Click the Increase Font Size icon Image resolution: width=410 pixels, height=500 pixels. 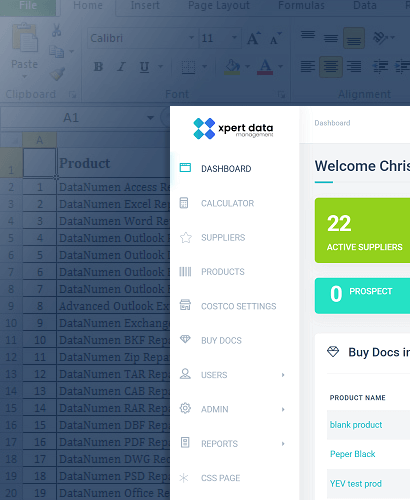coord(253,38)
